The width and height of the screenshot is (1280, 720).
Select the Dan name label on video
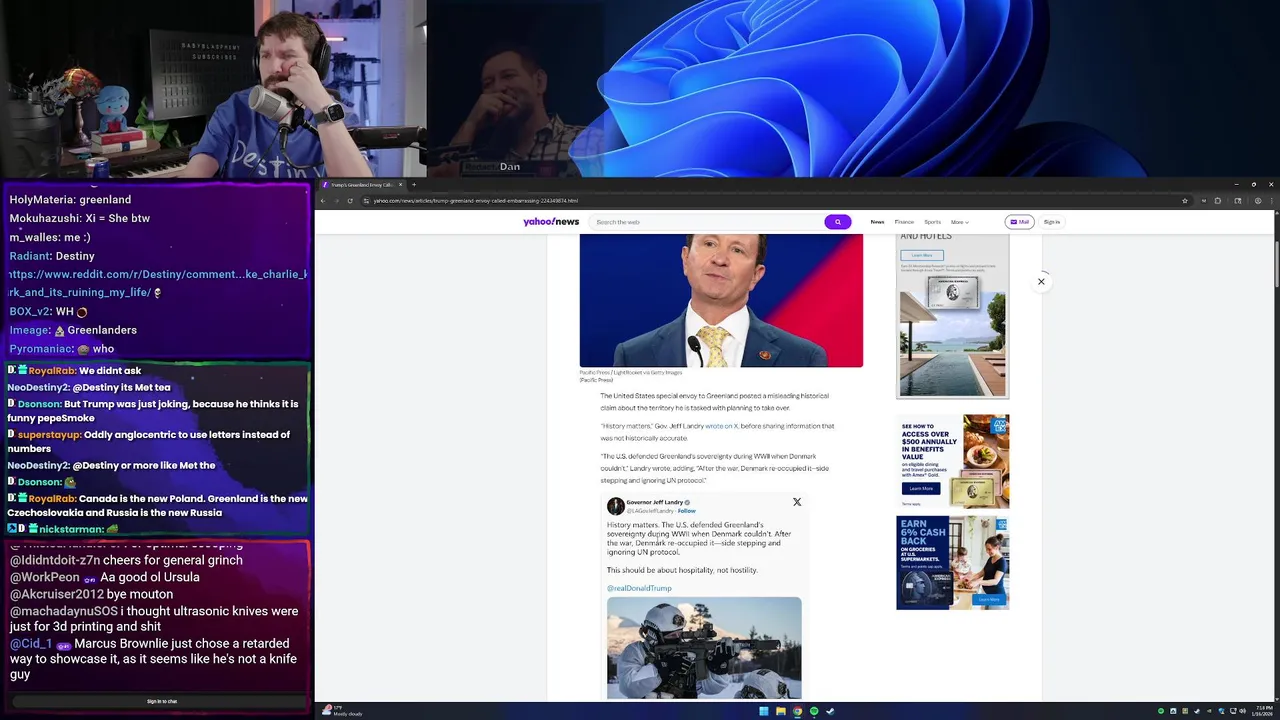510,167
